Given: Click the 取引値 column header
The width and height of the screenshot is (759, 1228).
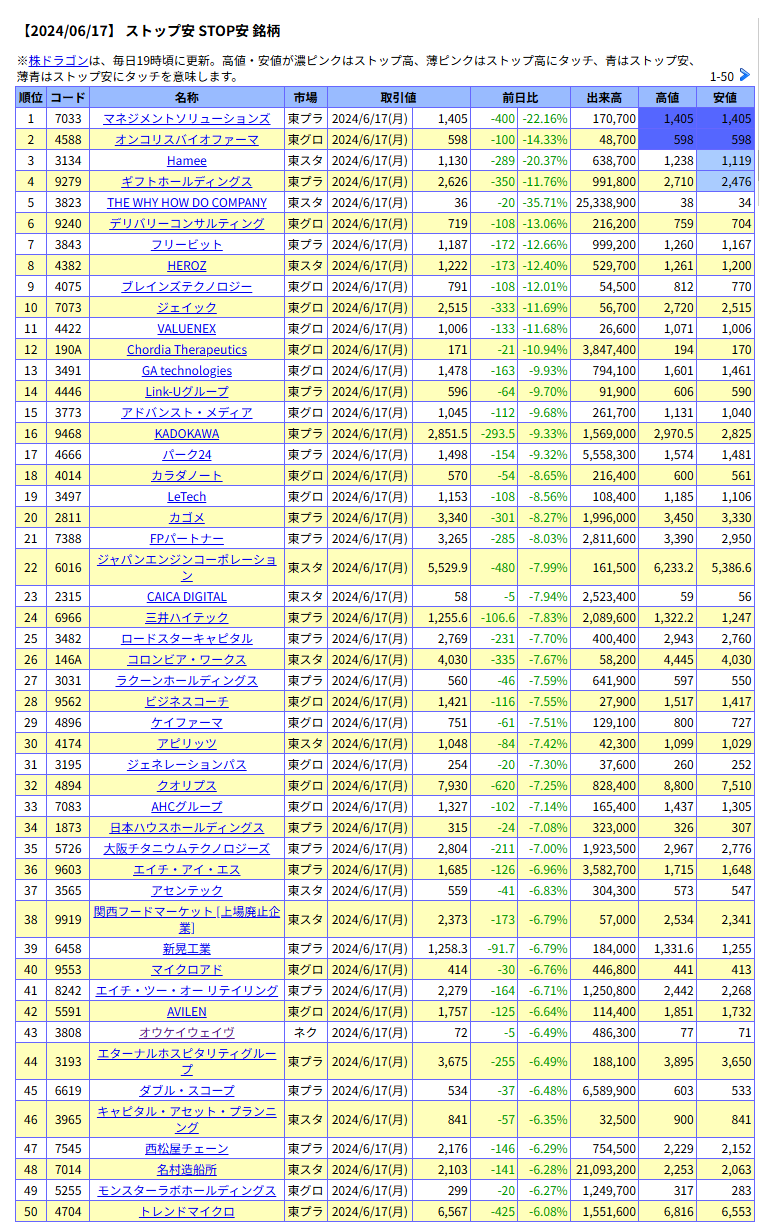Looking at the screenshot, I should point(399,97).
